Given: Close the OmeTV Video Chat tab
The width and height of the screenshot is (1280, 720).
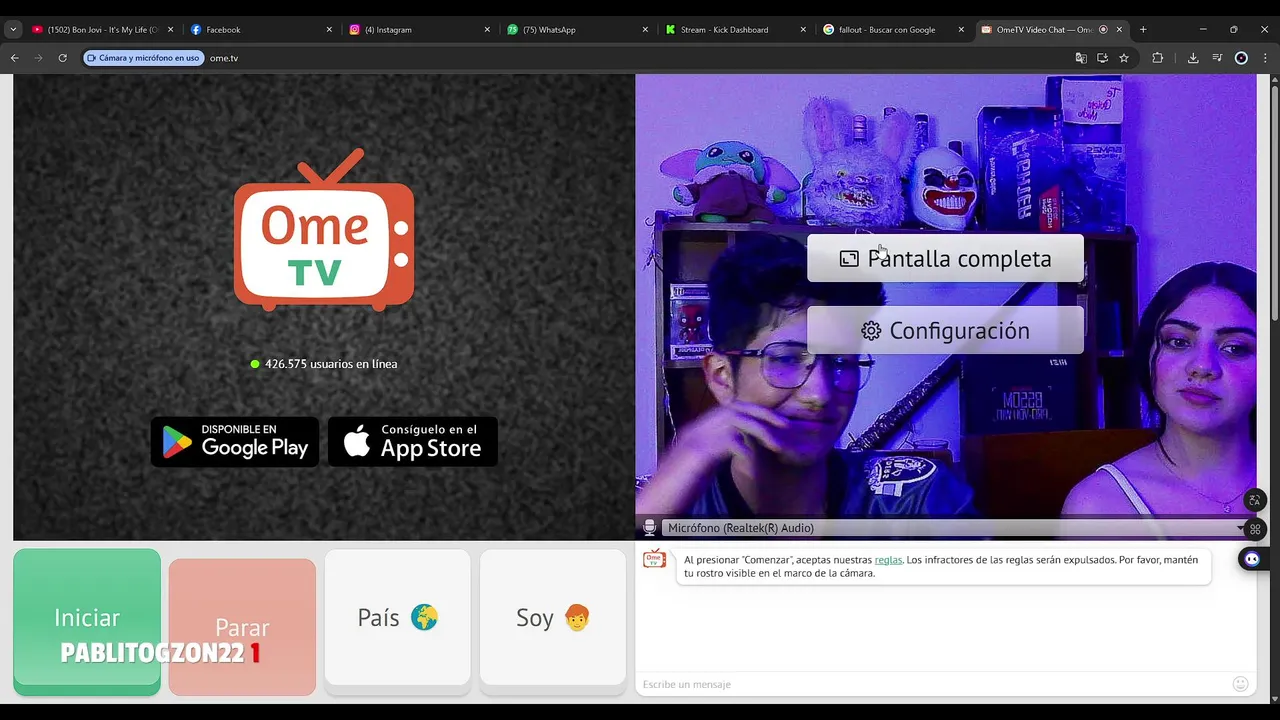Looking at the screenshot, I should [1119, 30].
